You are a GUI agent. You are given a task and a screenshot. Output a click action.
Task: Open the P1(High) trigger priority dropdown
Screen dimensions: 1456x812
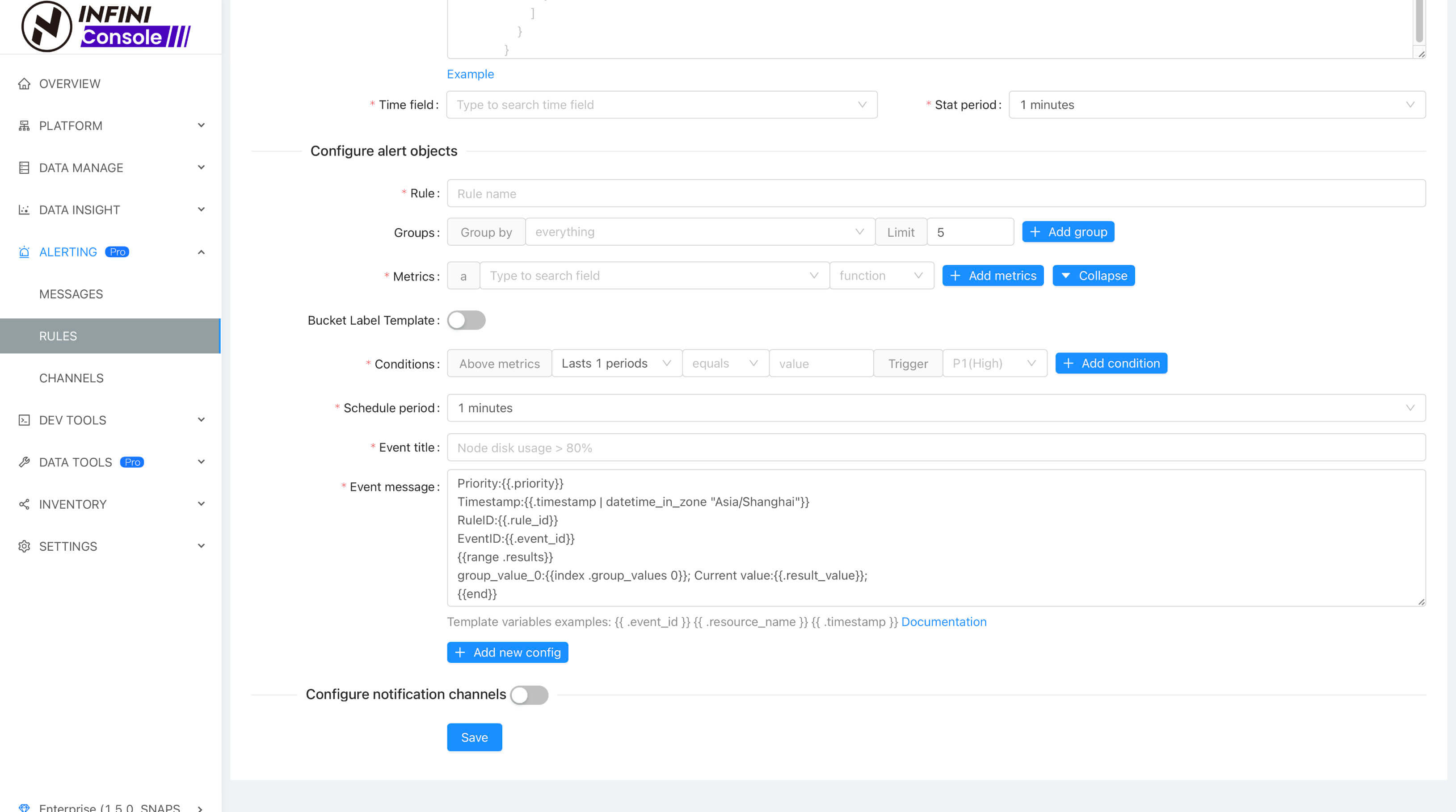pyautogui.click(x=995, y=363)
